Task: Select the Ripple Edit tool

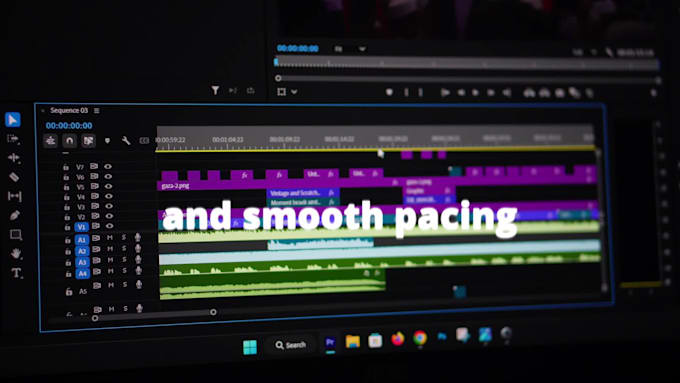Action: coord(13,157)
